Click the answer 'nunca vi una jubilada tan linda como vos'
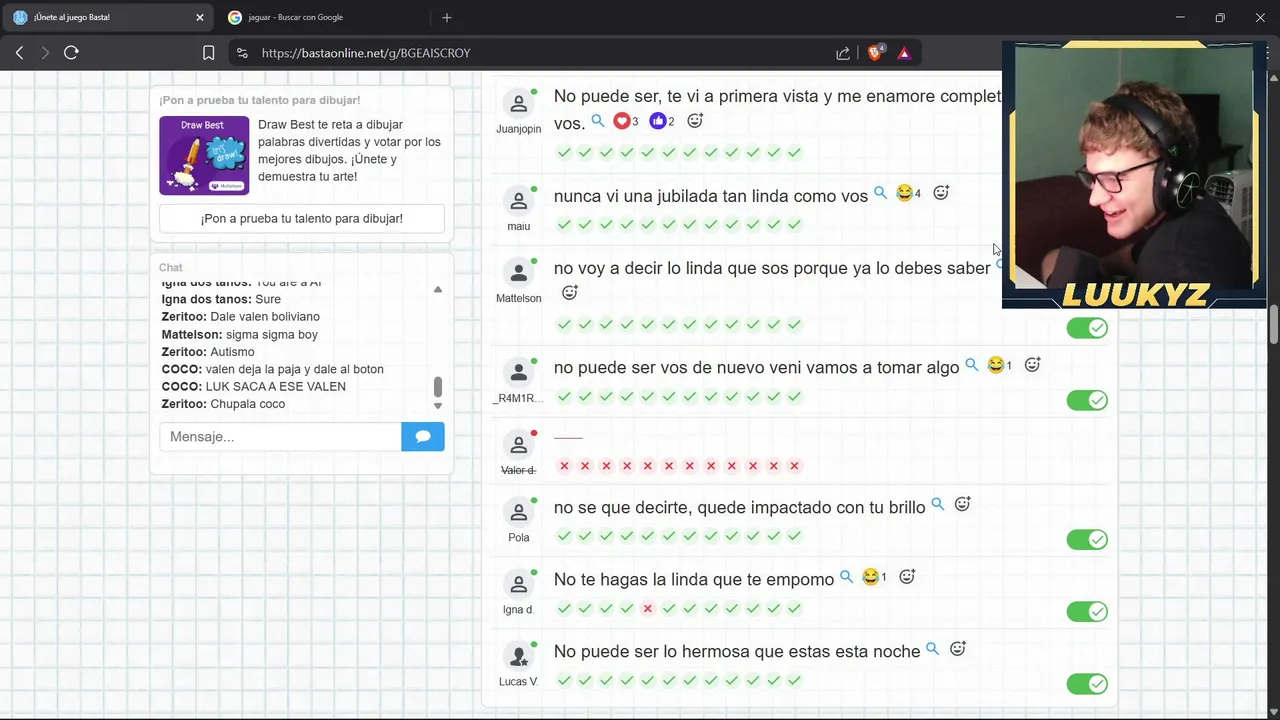Image resolution: width=1280 pixels, height=720 pixels. point(711,196)
